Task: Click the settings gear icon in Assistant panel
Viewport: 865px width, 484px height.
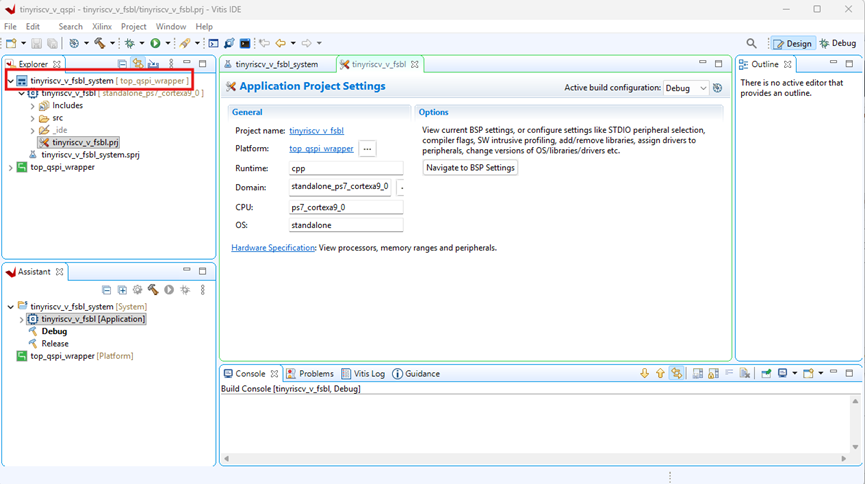Action: [138, 290]
